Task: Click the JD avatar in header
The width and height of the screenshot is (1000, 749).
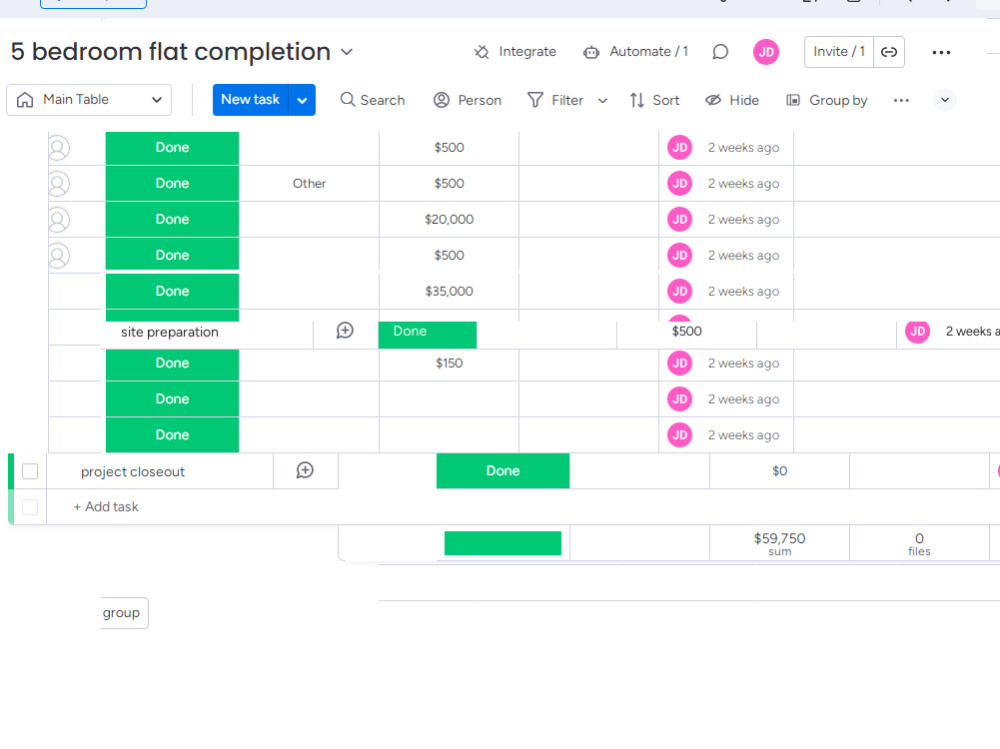Action: 766,52
